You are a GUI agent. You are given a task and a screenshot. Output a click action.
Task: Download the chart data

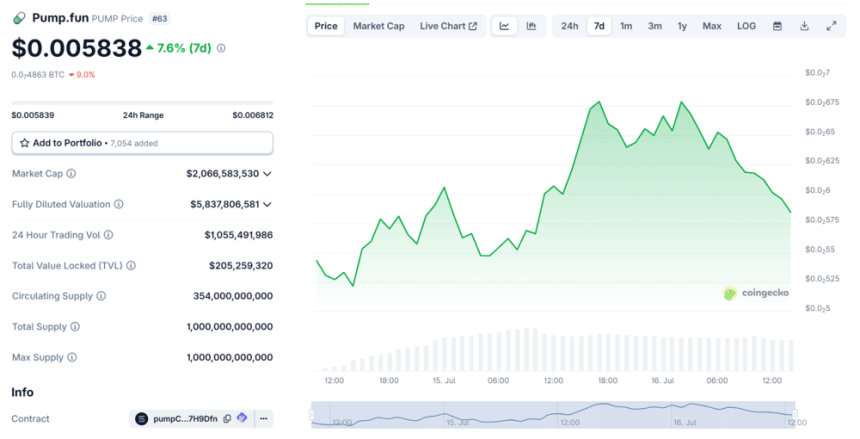[x=804, y=26]
